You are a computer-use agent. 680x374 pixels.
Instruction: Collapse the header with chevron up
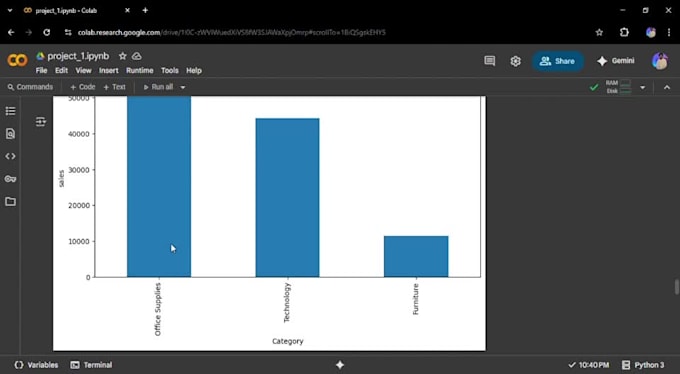(x=667, y=87)
